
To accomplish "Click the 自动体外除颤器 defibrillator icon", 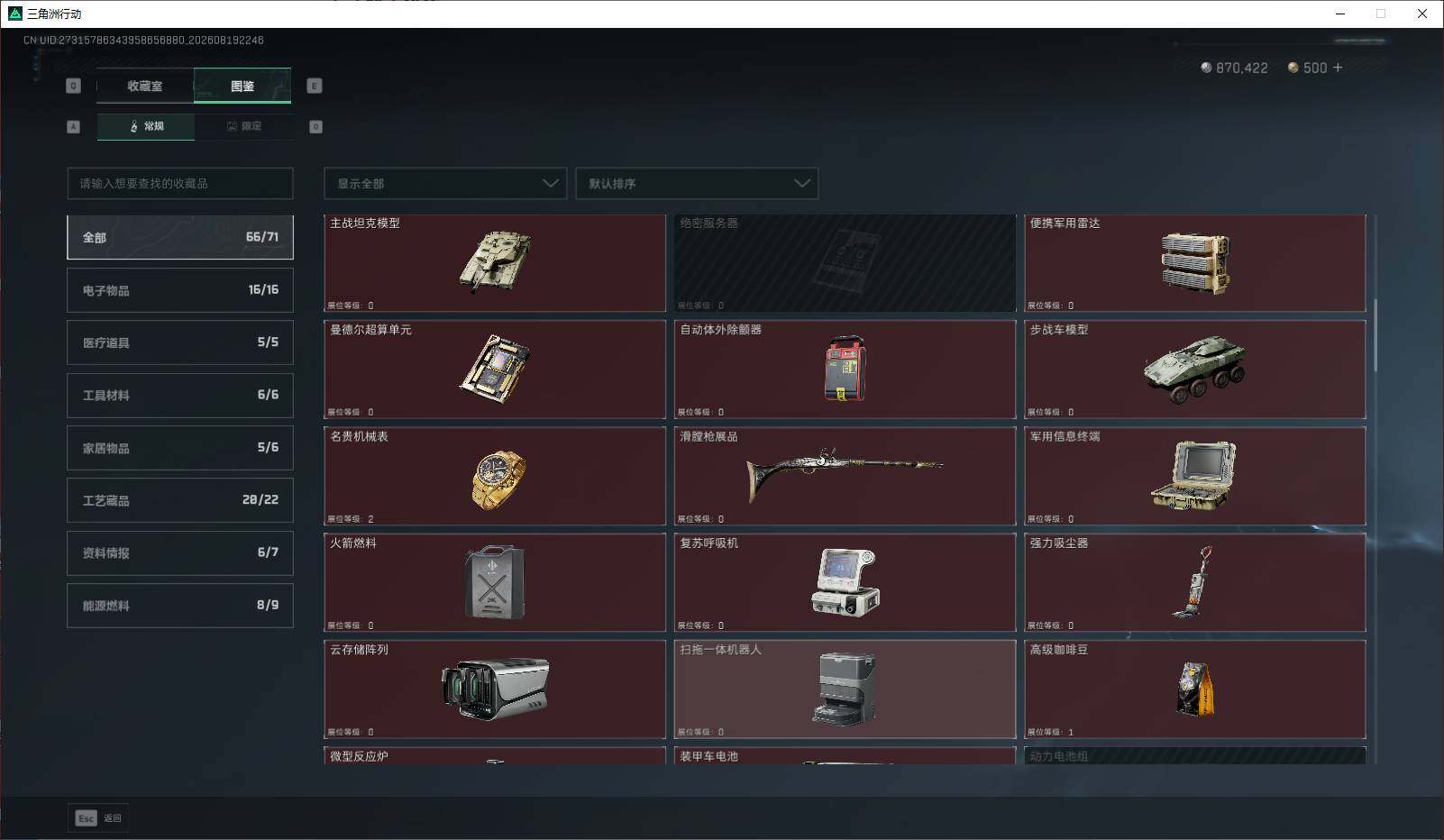I will [x=845, y=369].
